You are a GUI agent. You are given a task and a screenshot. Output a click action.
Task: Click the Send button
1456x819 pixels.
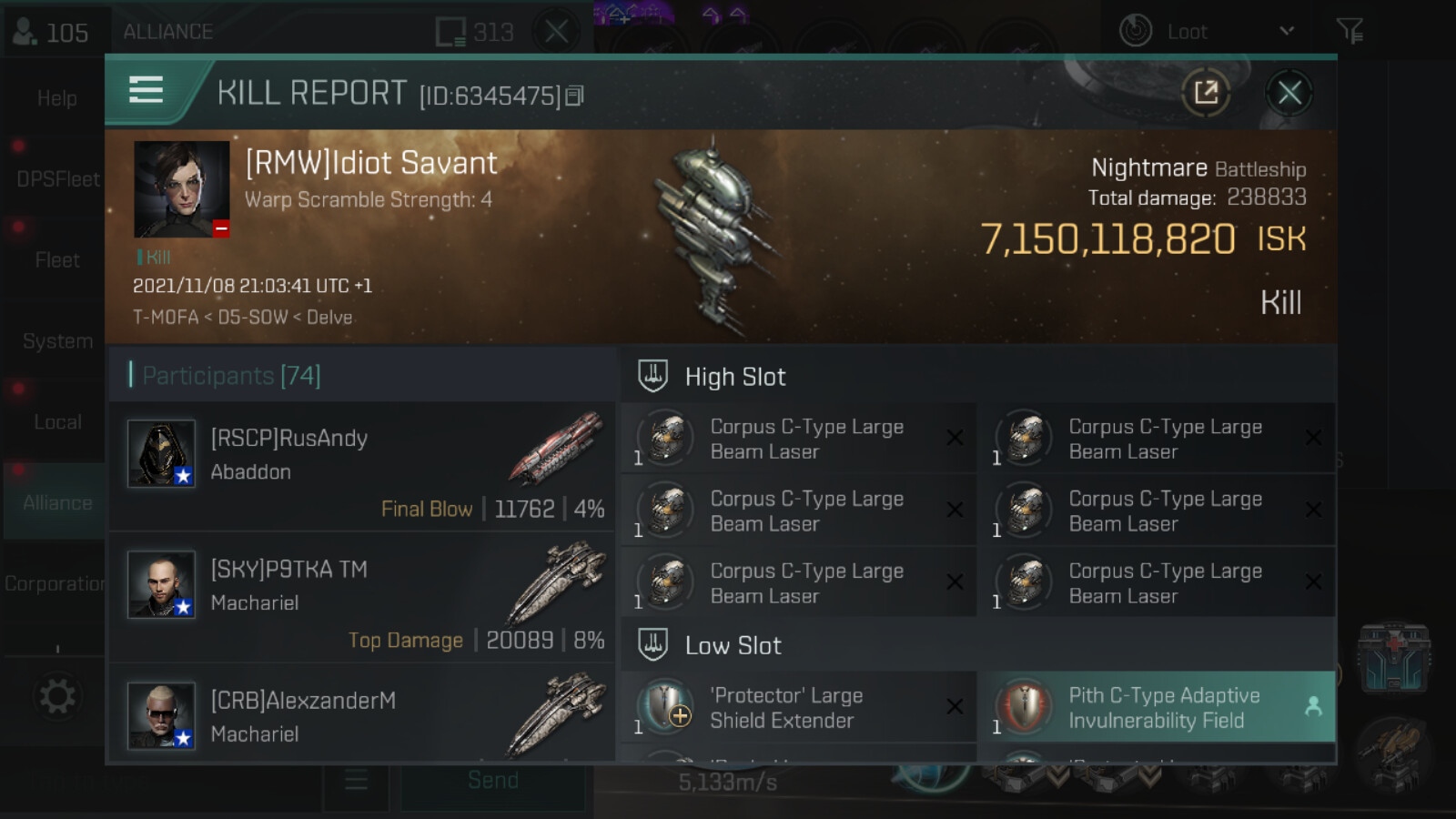493,781
